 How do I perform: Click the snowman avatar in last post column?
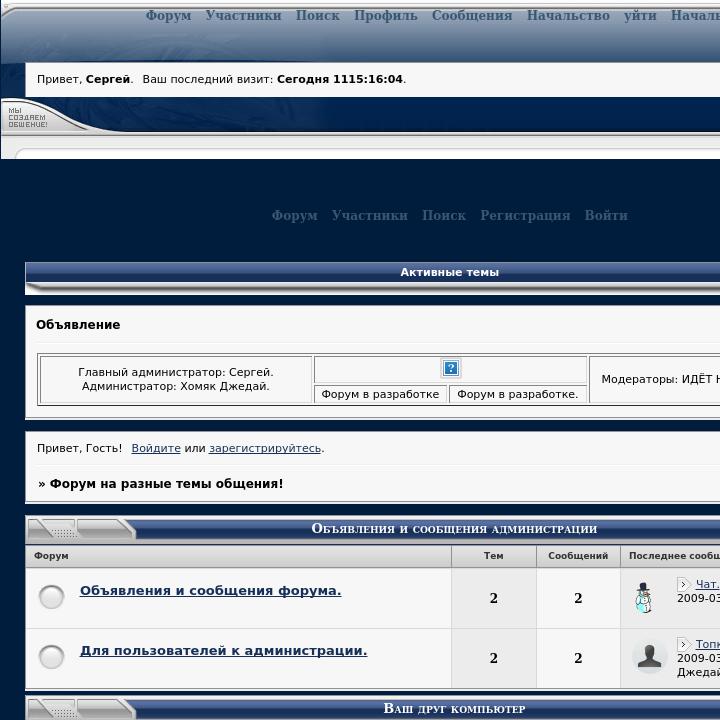tap(643, 598)
